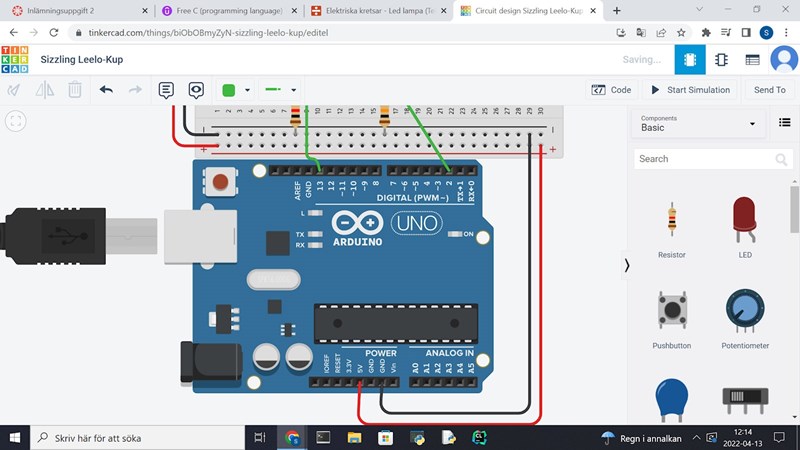This screenshot has width=800, height=450.
Task: Click the zoom to fit icon
Action: tap(16, 121)
